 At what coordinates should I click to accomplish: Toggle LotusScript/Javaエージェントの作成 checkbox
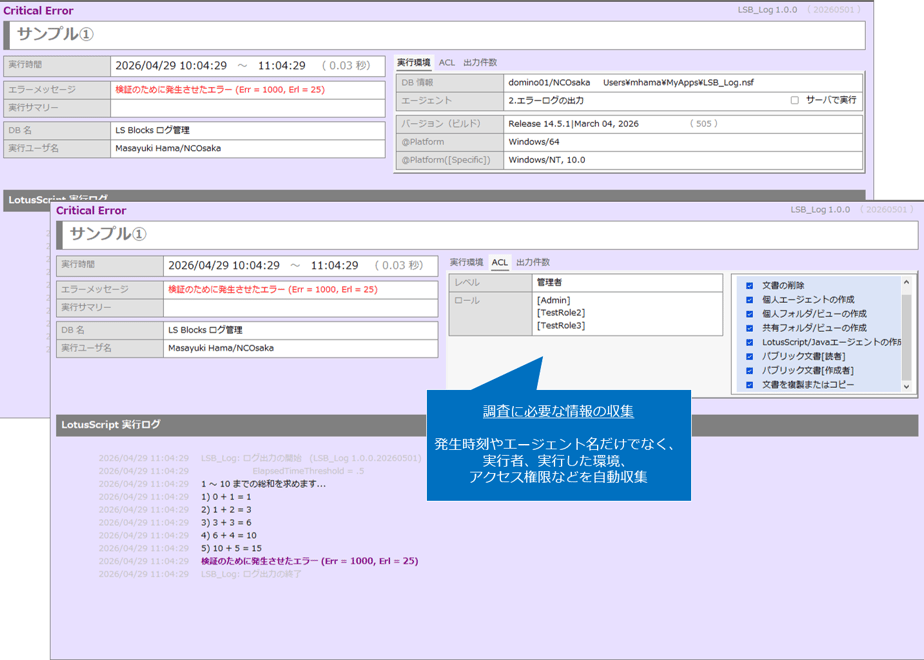point(750,342)
